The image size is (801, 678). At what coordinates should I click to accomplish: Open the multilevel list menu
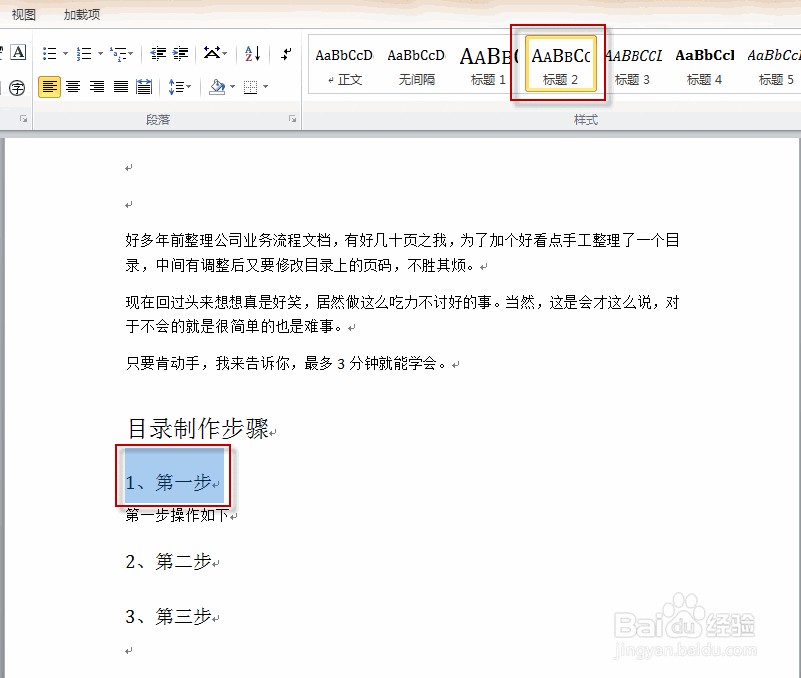click(121, 53)
